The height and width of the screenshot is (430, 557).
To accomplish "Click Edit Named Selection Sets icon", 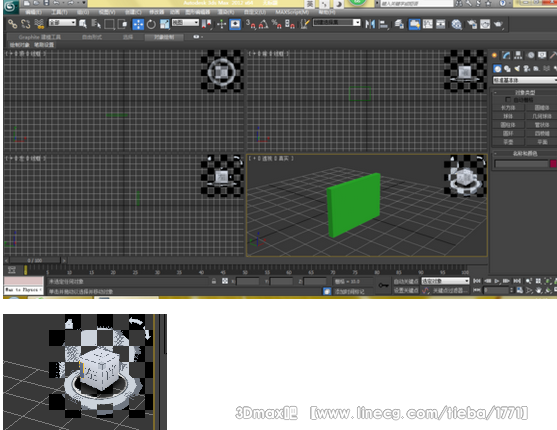I will 304,24.
